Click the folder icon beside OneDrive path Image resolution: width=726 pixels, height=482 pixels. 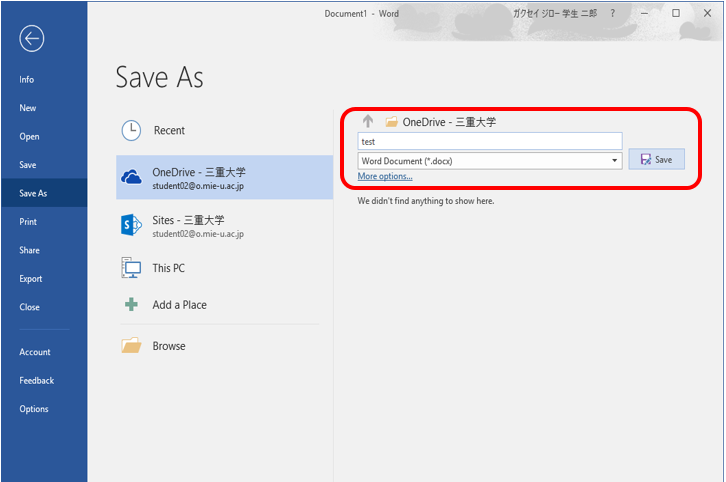click(x=392, y=122)
